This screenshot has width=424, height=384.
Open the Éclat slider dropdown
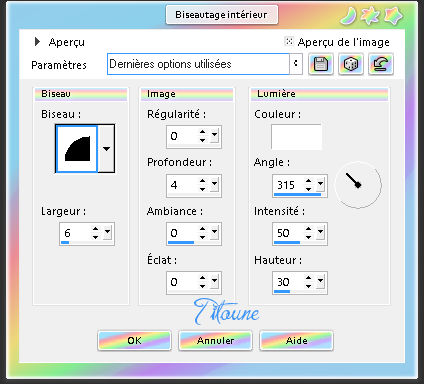[215, 282]
